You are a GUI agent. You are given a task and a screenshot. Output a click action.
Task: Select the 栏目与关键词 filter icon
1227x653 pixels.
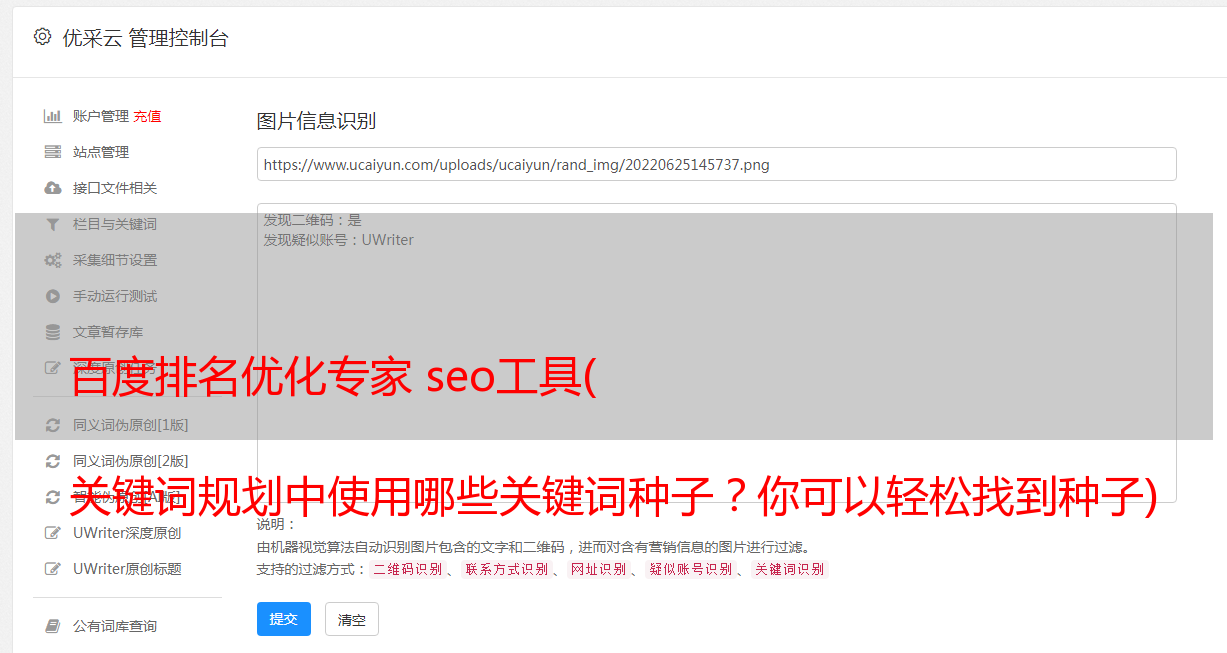coord(53,224)
